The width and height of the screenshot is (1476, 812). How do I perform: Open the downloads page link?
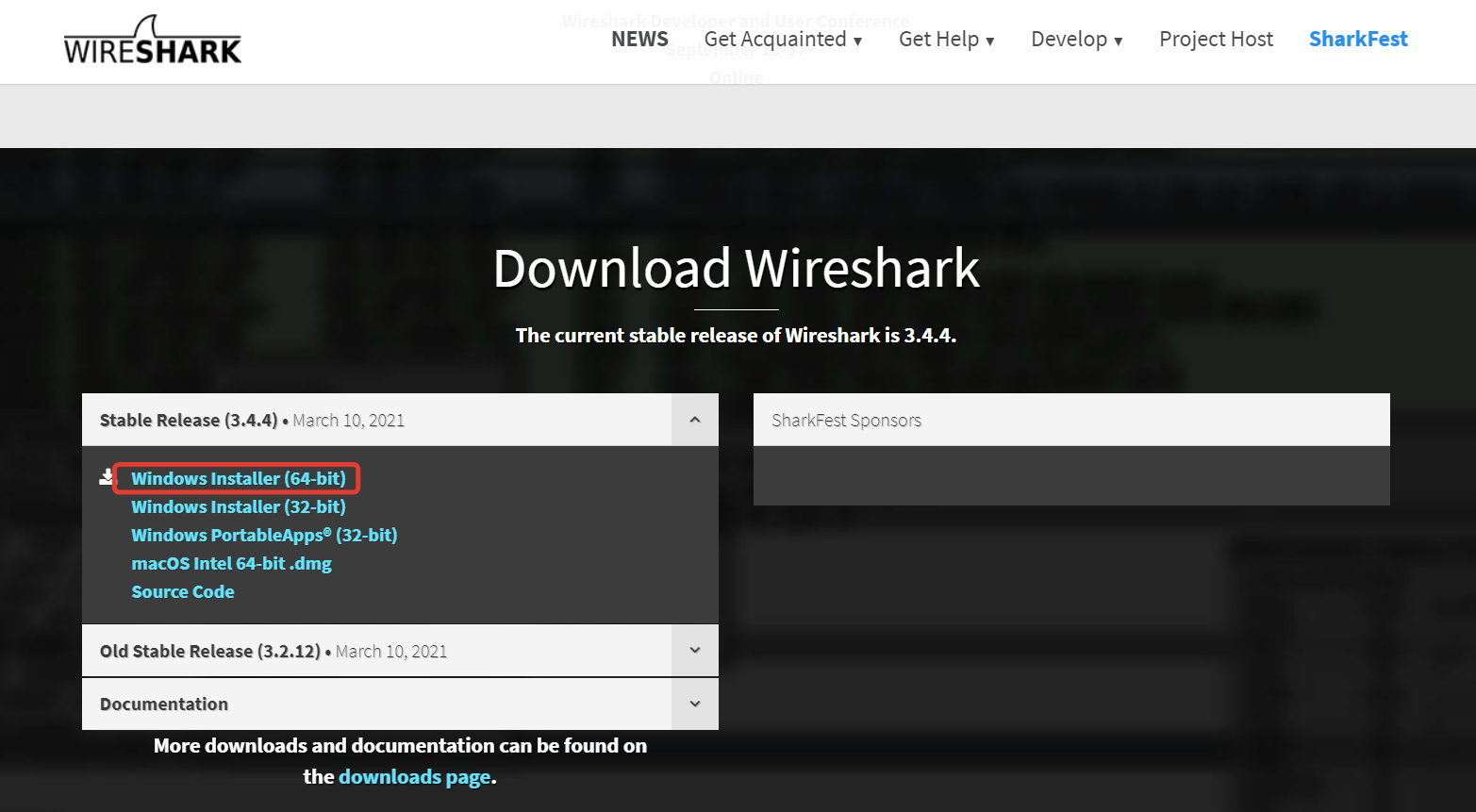(x=415, y=776)
